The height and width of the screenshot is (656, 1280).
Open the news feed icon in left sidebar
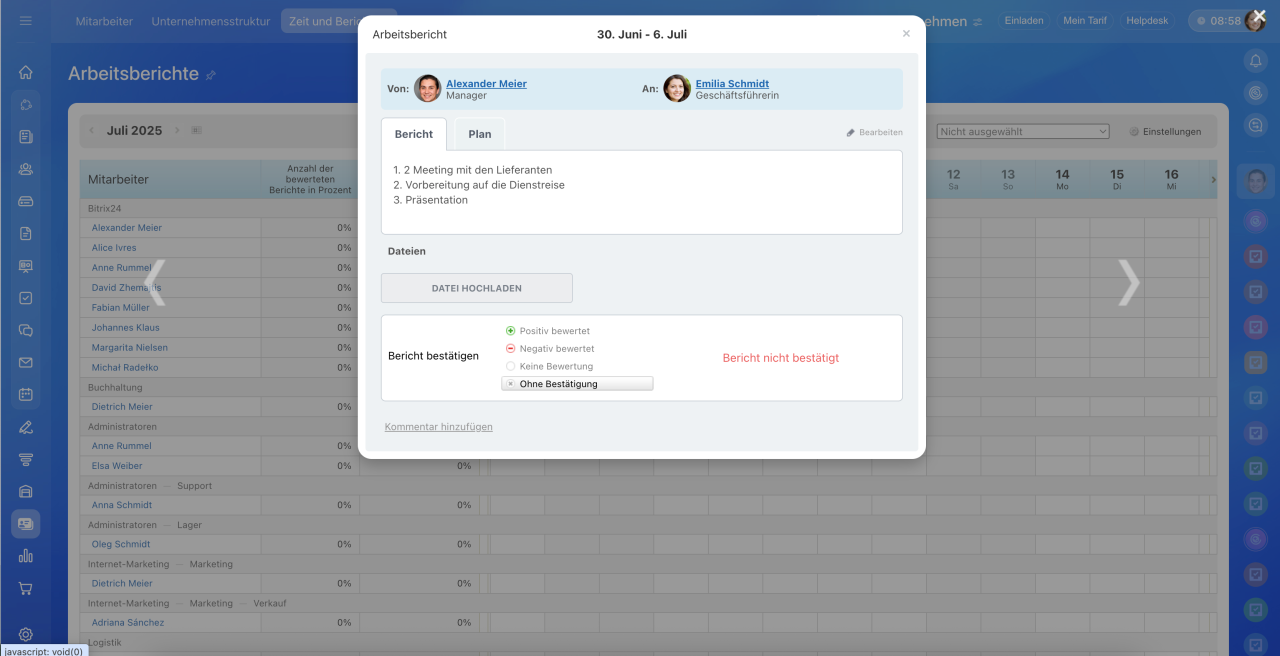click(x=26, y=137)
